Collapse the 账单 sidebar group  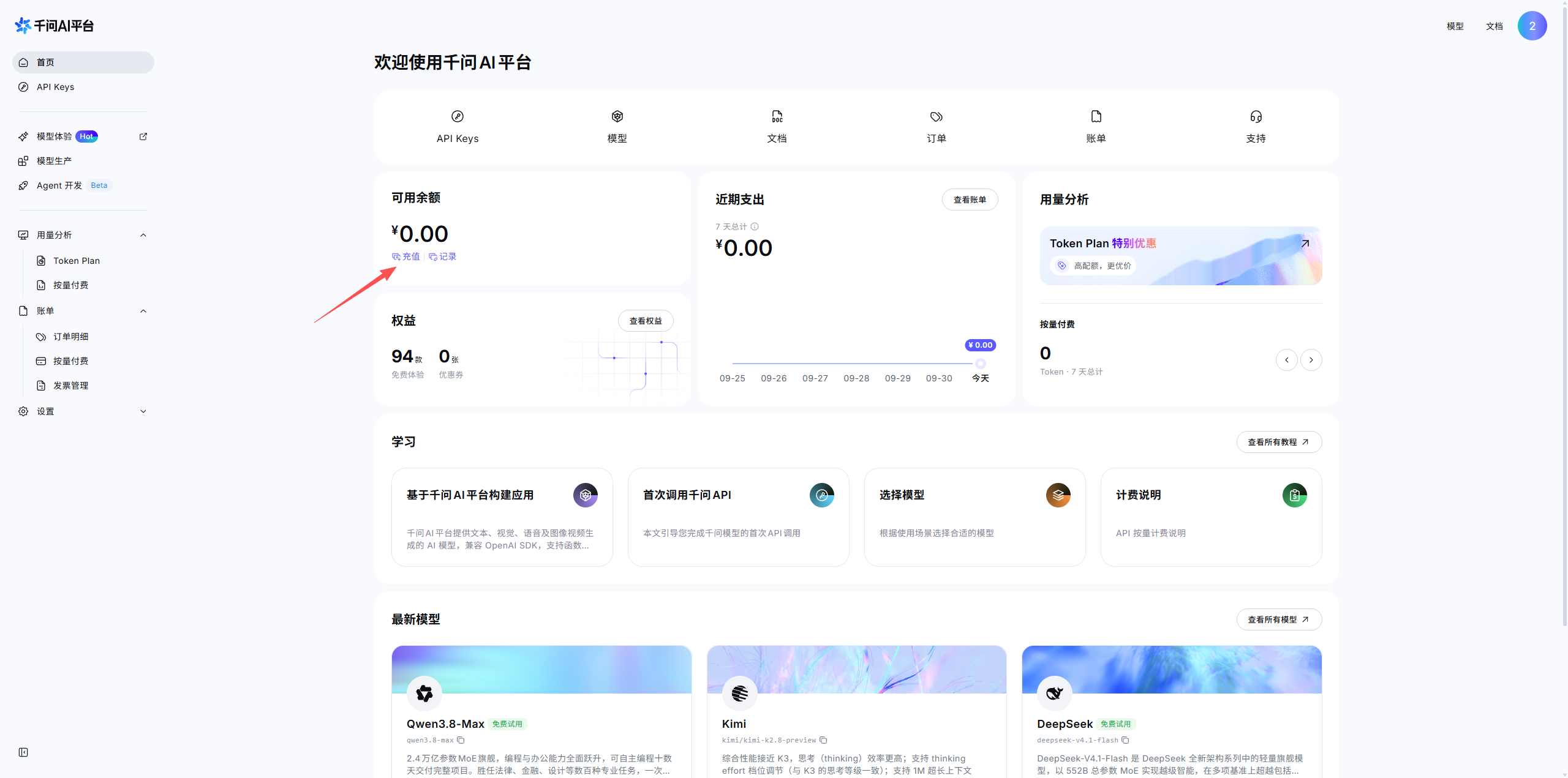[x=143, y=311]
